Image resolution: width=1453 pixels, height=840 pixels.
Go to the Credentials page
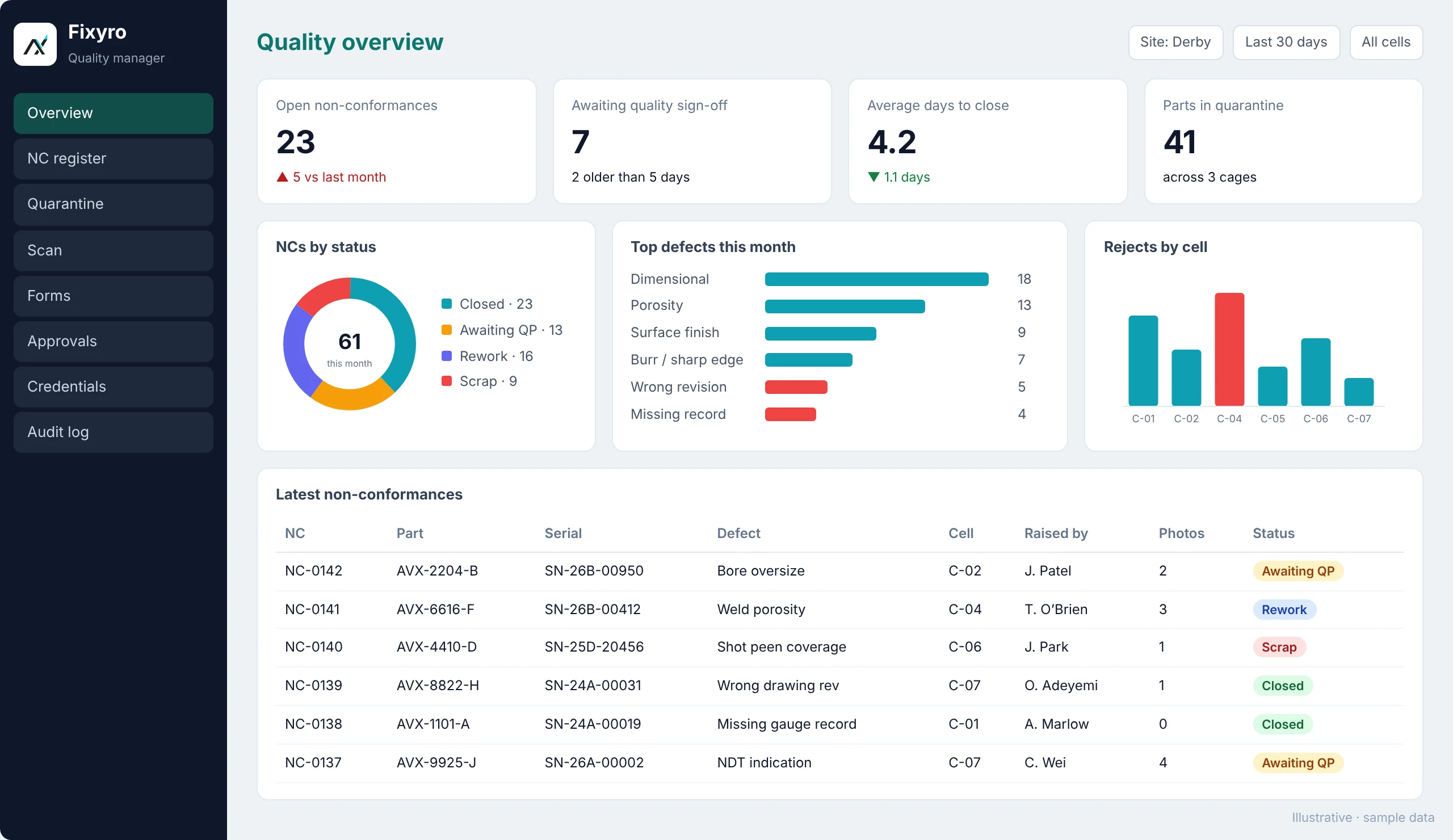[114, 387]
